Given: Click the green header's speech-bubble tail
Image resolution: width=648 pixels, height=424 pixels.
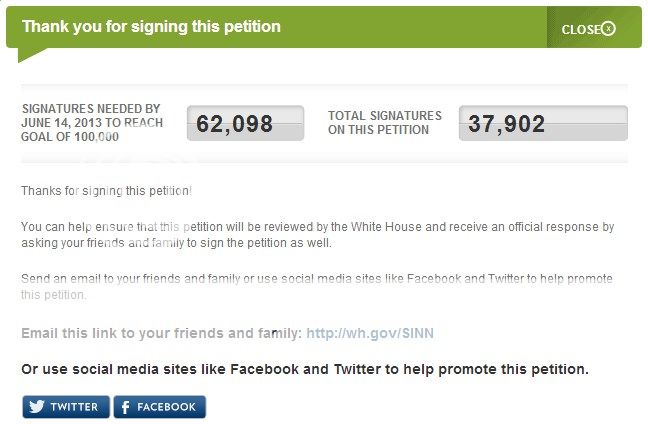Looking at the screenshot, I should 28,54.
